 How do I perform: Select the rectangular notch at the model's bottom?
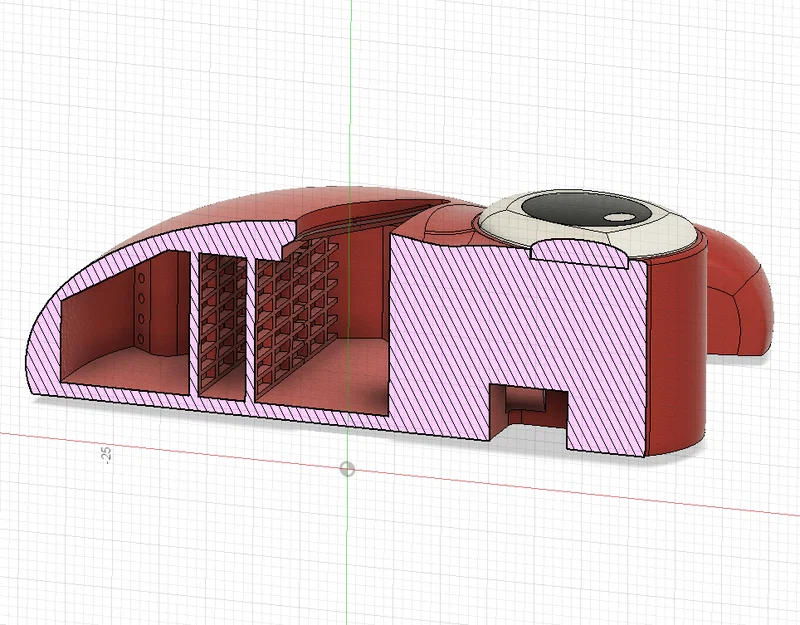tap(529, 413)
